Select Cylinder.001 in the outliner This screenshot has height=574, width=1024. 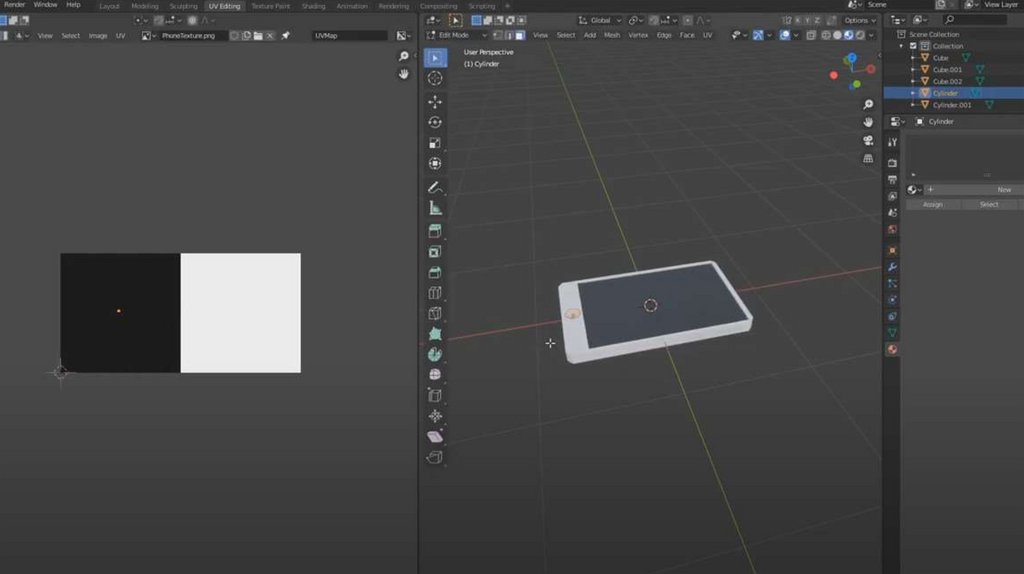pos(951,105)
